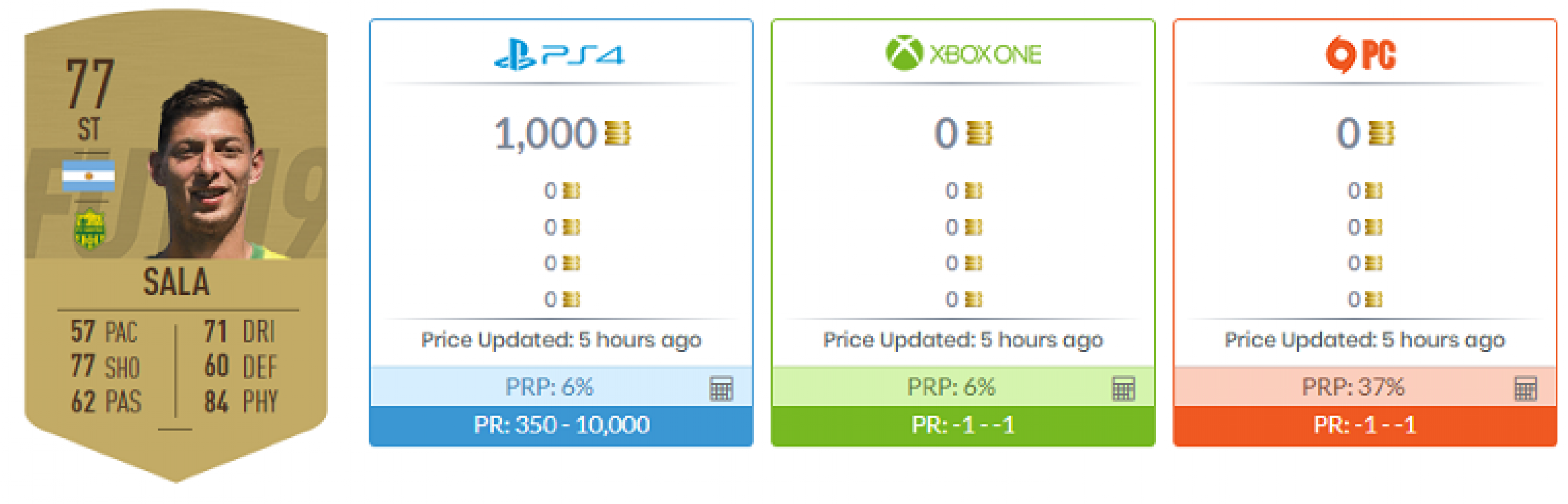Click the coin icon beside 1,000 price

point(617,133)
